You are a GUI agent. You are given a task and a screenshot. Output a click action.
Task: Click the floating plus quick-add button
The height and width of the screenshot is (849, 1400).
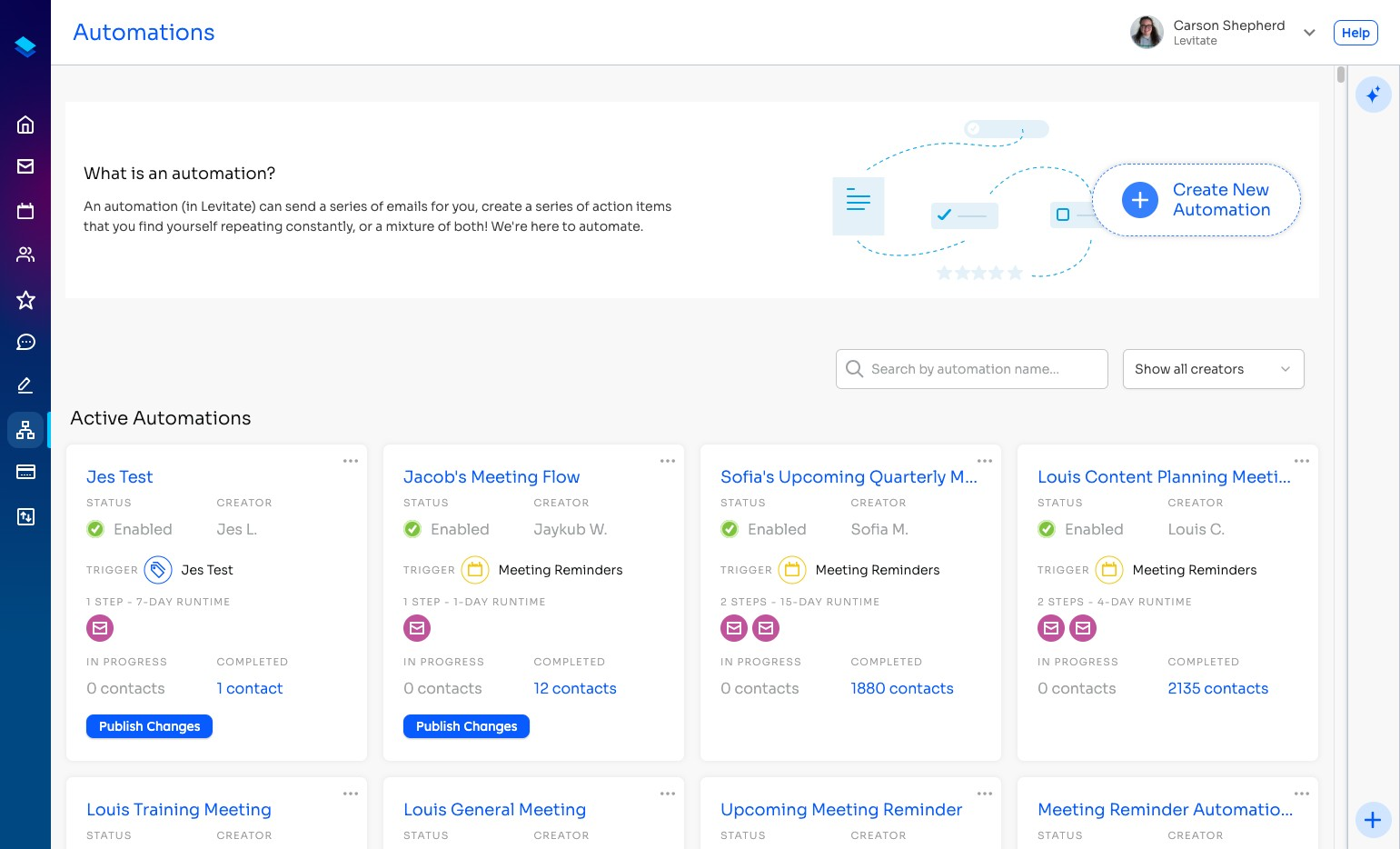1373,820
